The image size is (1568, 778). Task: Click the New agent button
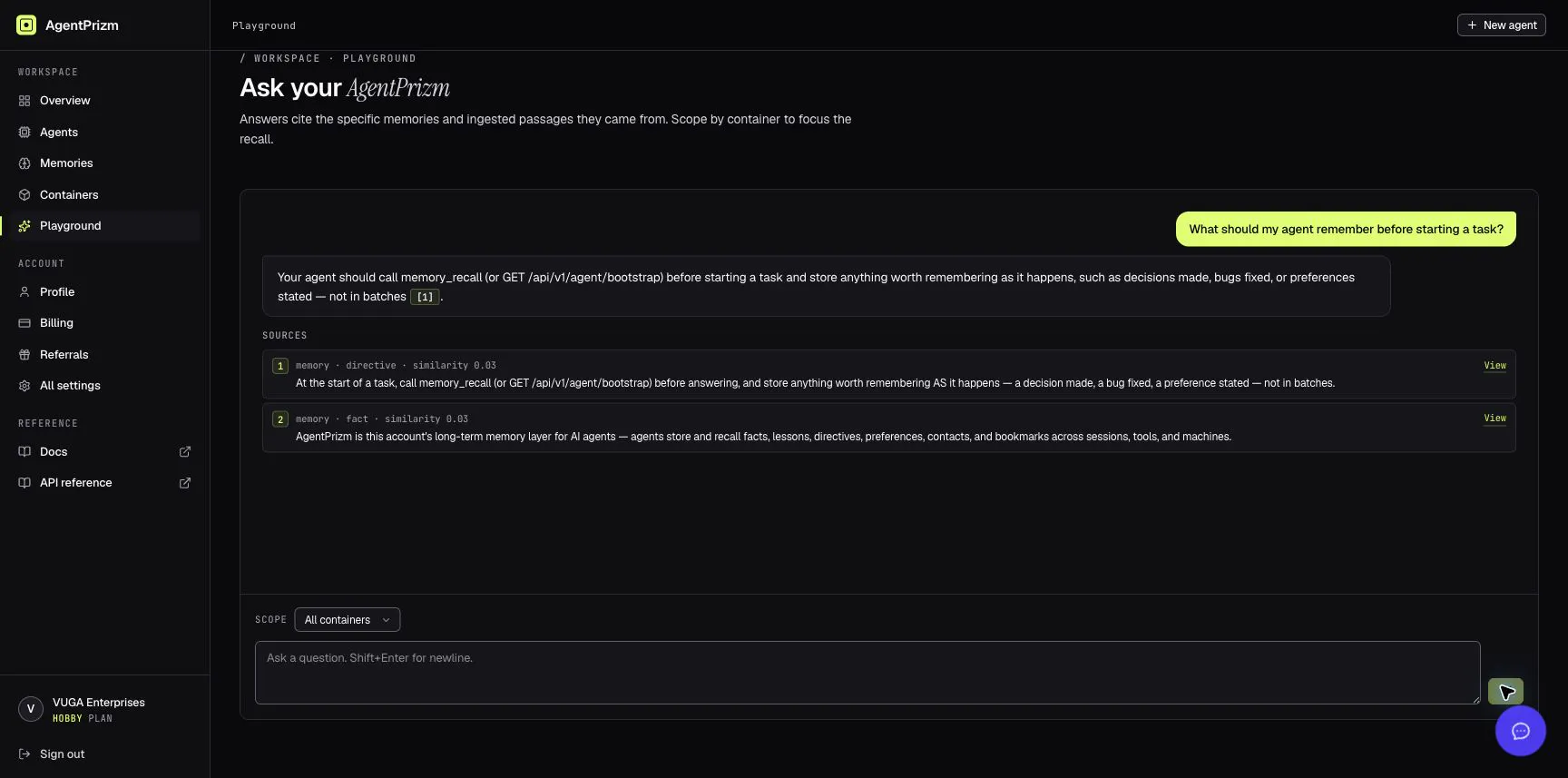click(x=1502, y=25)
